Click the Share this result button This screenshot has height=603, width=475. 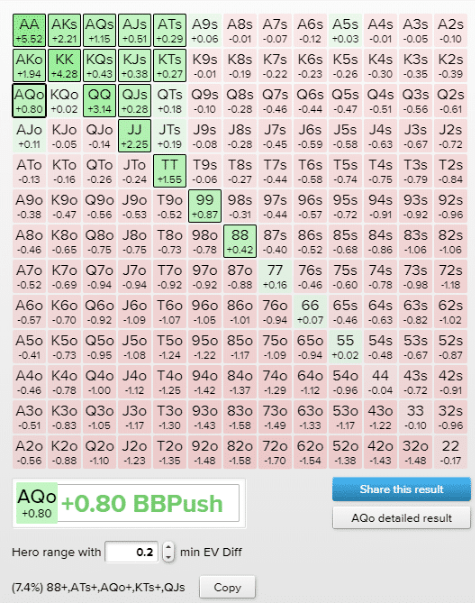coord(401,489)
